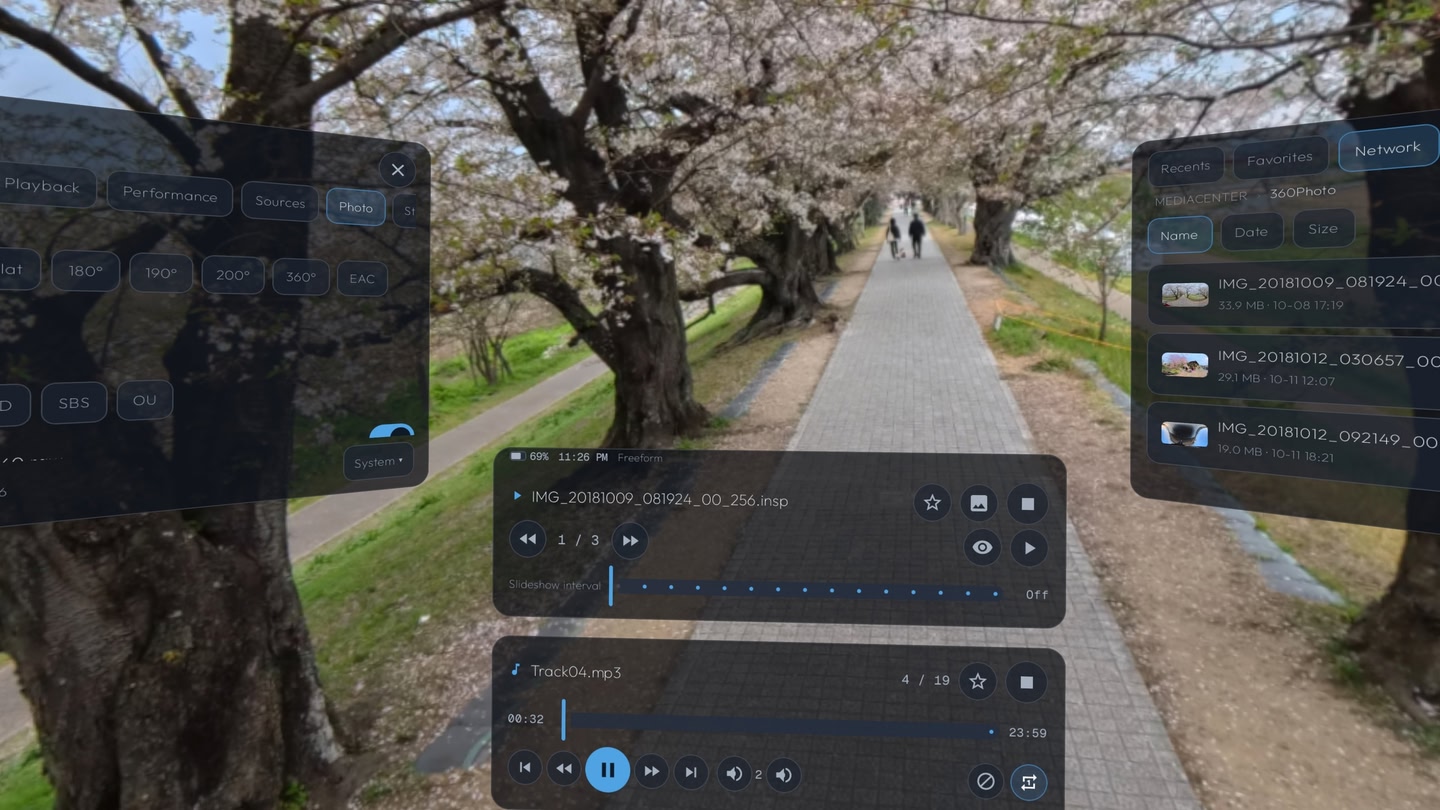Choose the 360° projection

click(301, 277)
